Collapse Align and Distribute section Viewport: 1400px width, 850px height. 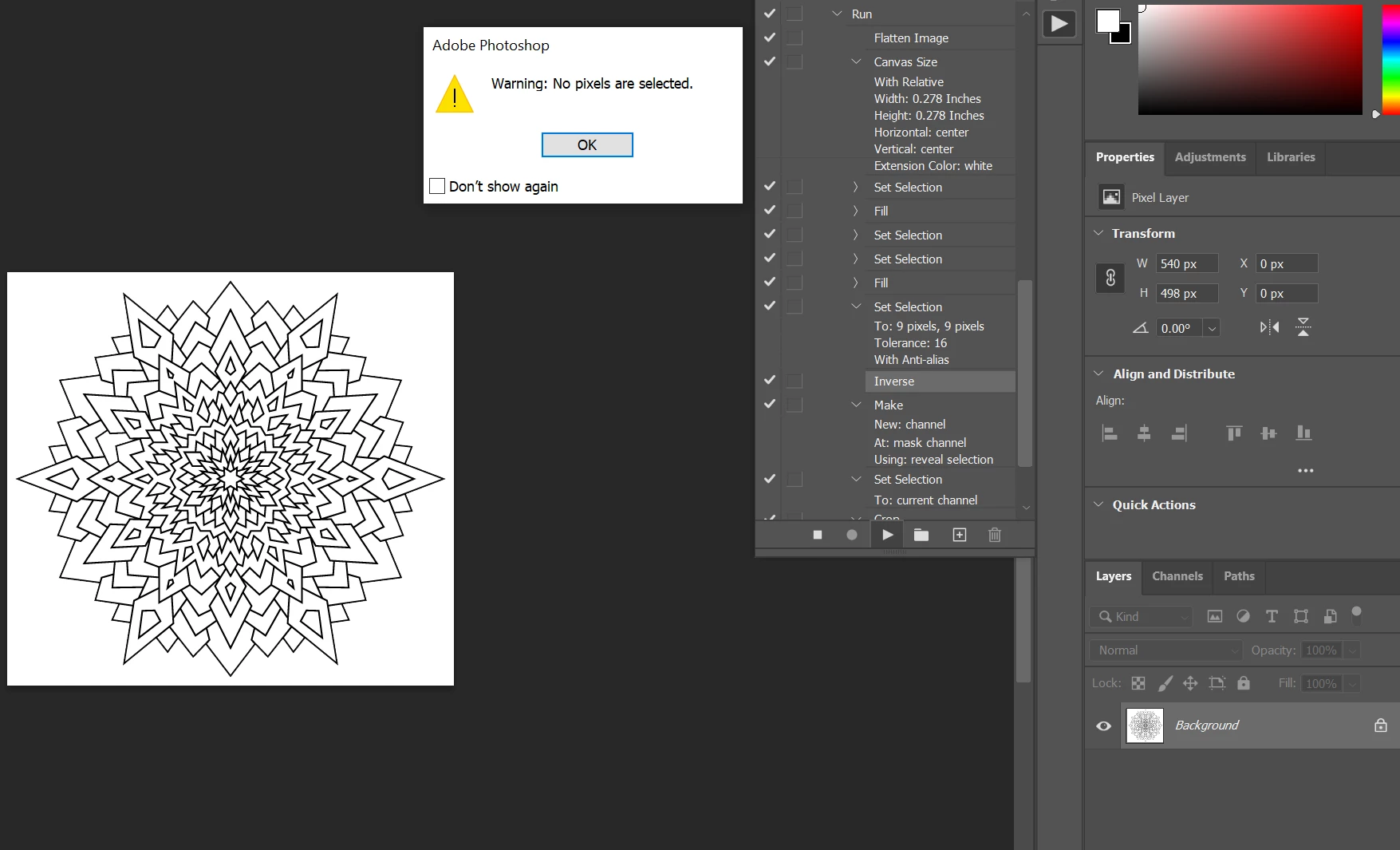coord(1098,374)
